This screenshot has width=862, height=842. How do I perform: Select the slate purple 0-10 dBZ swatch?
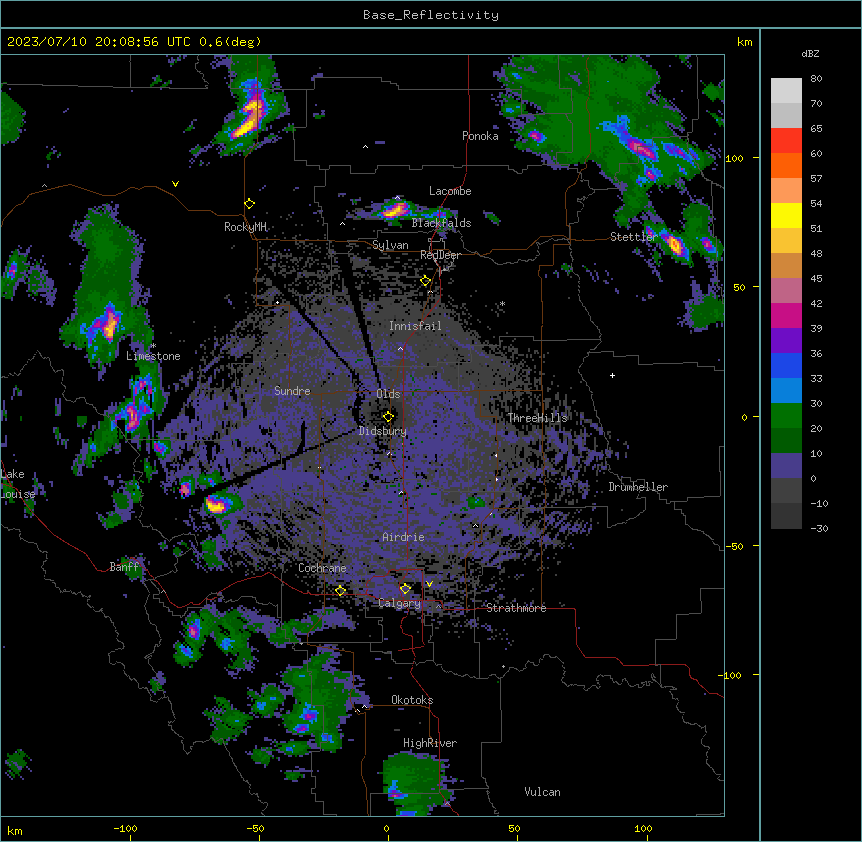[x=786, y=466]
